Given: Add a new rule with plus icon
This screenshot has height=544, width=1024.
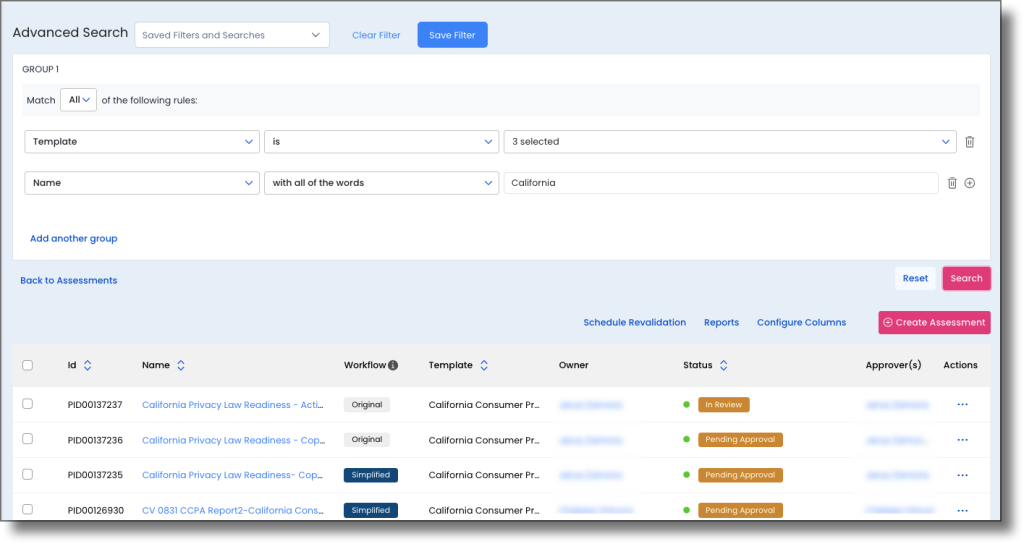Looking at the screenshot, I should pos(970,183).
